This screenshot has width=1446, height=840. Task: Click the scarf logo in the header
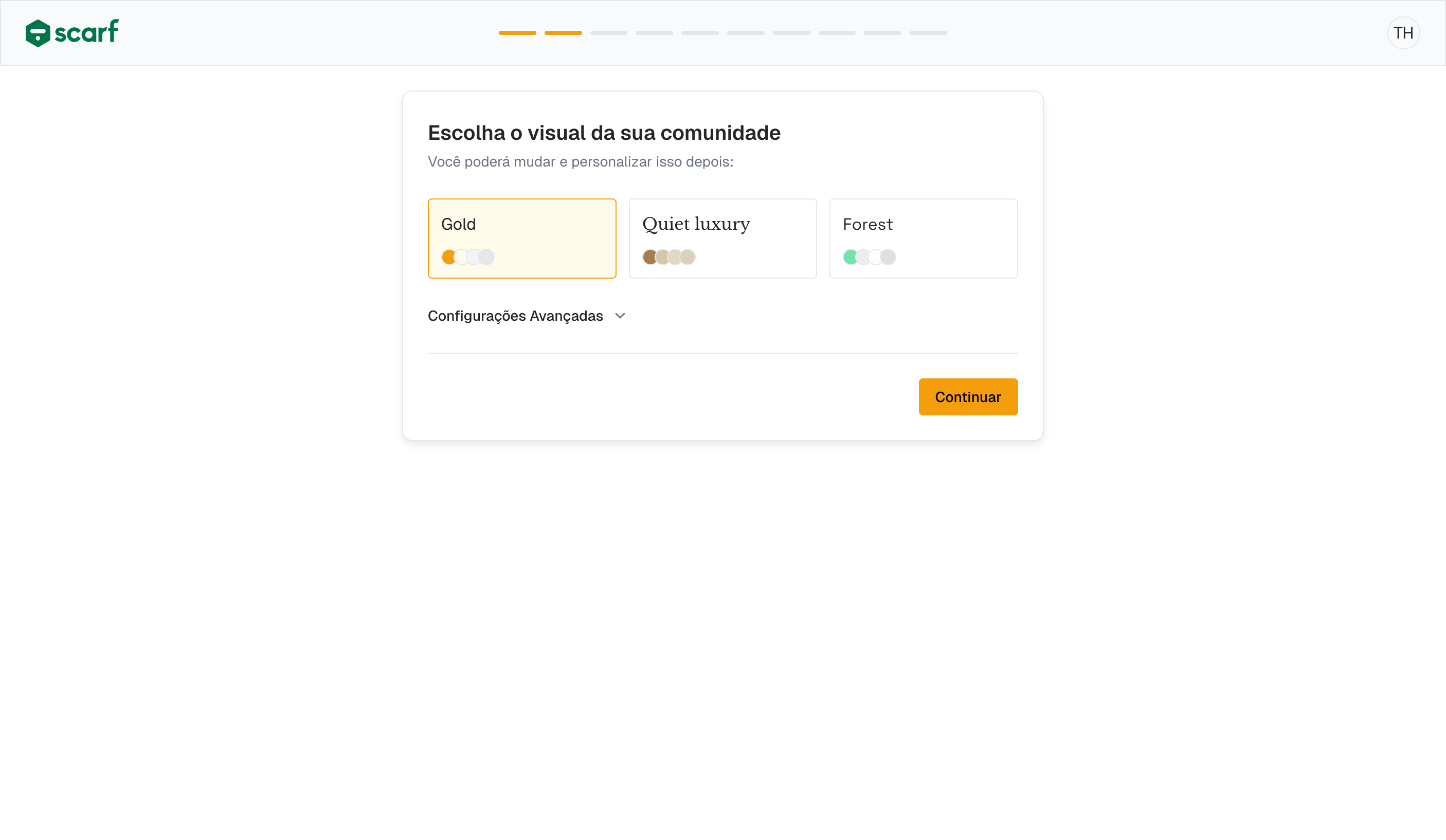71,33
